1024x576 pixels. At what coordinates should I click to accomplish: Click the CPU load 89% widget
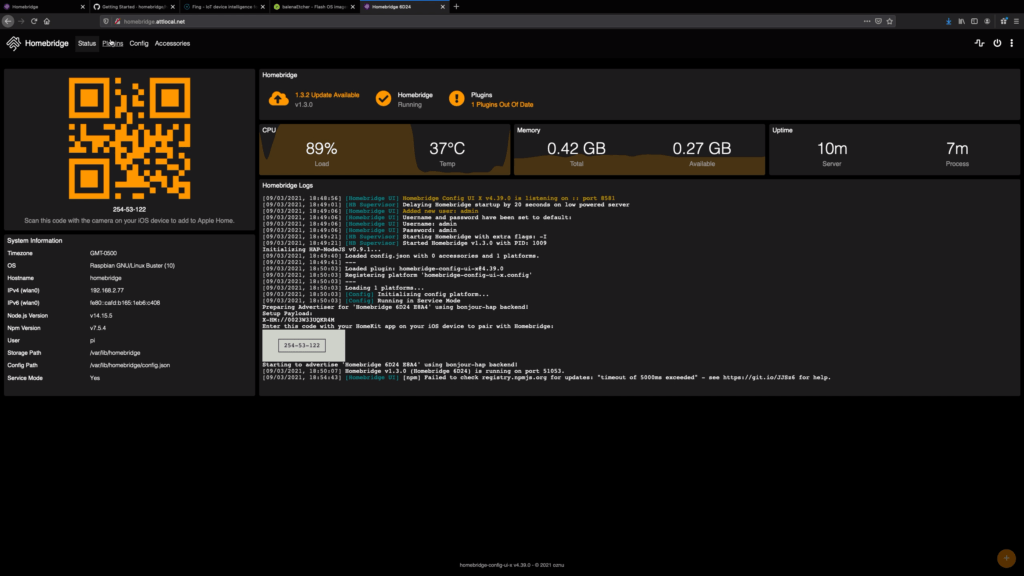point(321,149)
